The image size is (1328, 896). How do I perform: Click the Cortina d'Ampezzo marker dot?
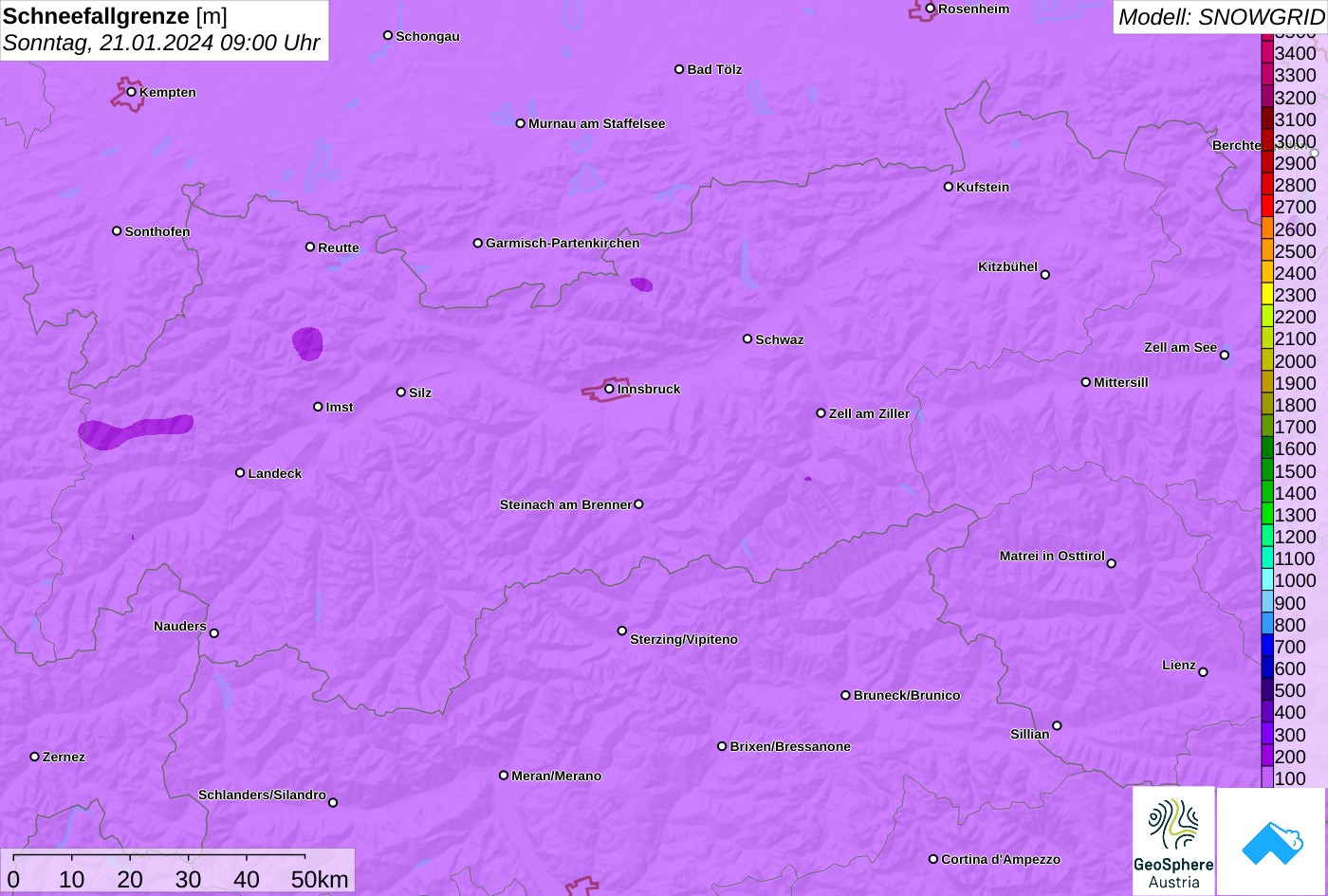(933, 859)
